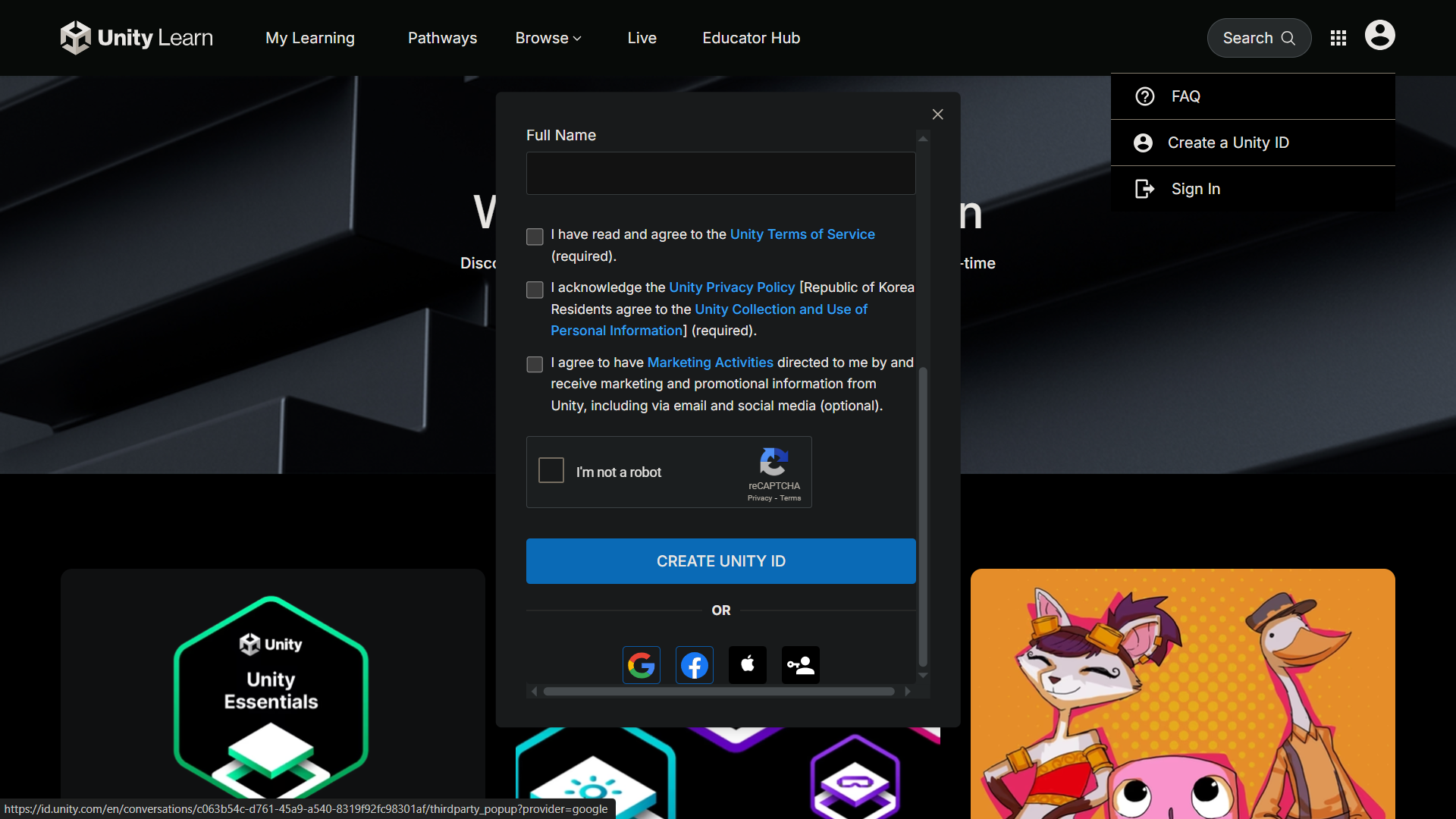
Task: Open the Educator Hub page
Action: coord(752,38)
